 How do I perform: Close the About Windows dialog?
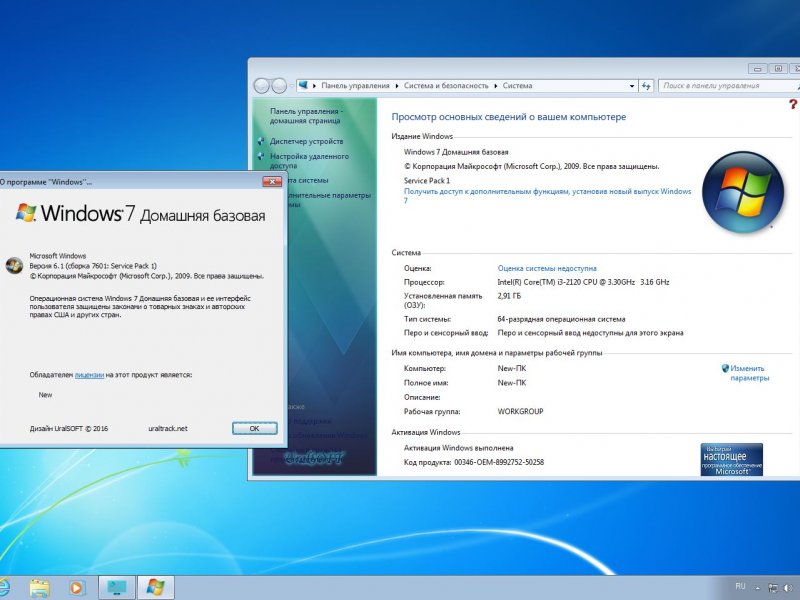click(x=272, y=182)
